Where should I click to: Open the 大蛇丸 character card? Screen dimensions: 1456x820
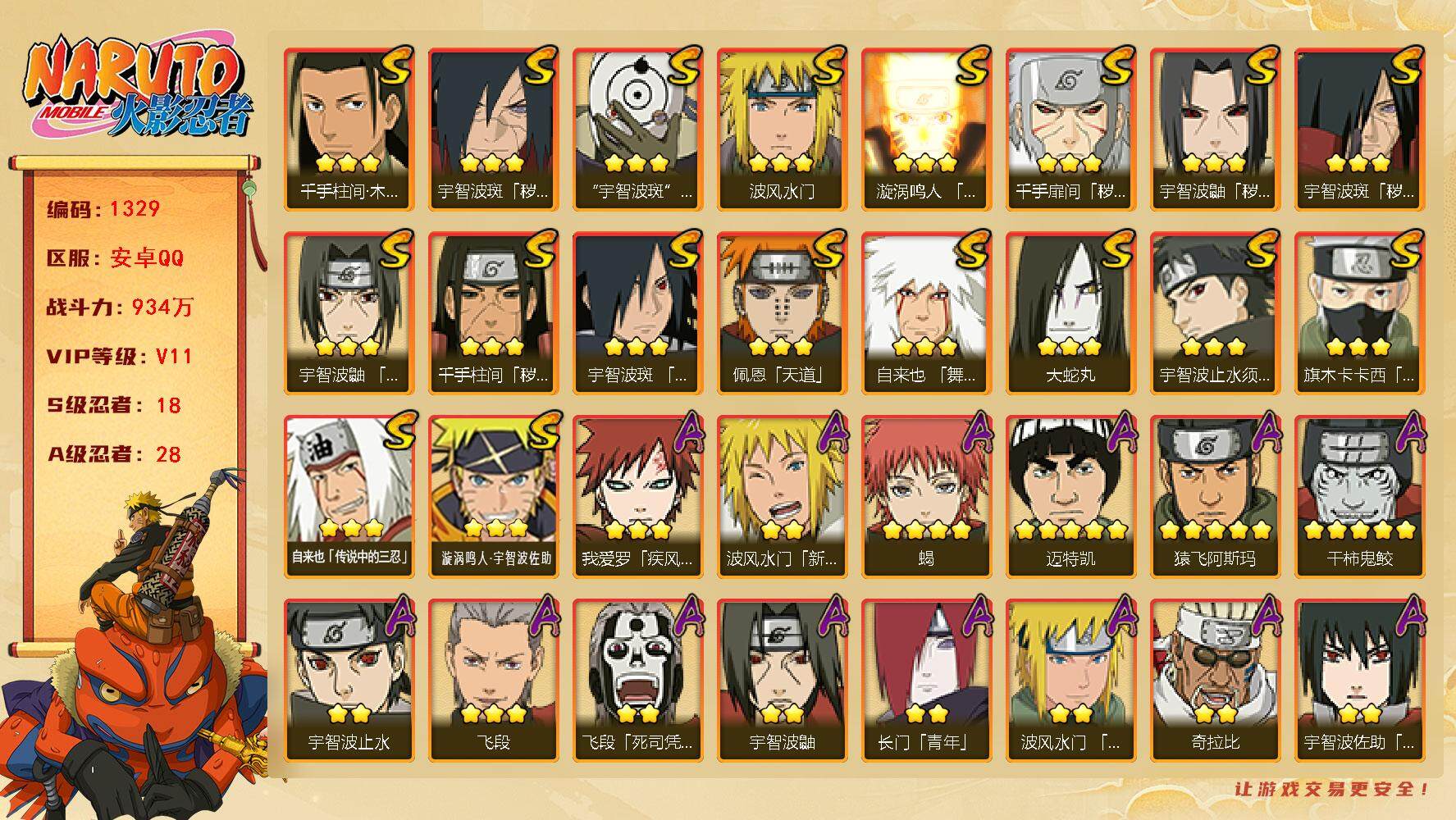pos(1070,313)
